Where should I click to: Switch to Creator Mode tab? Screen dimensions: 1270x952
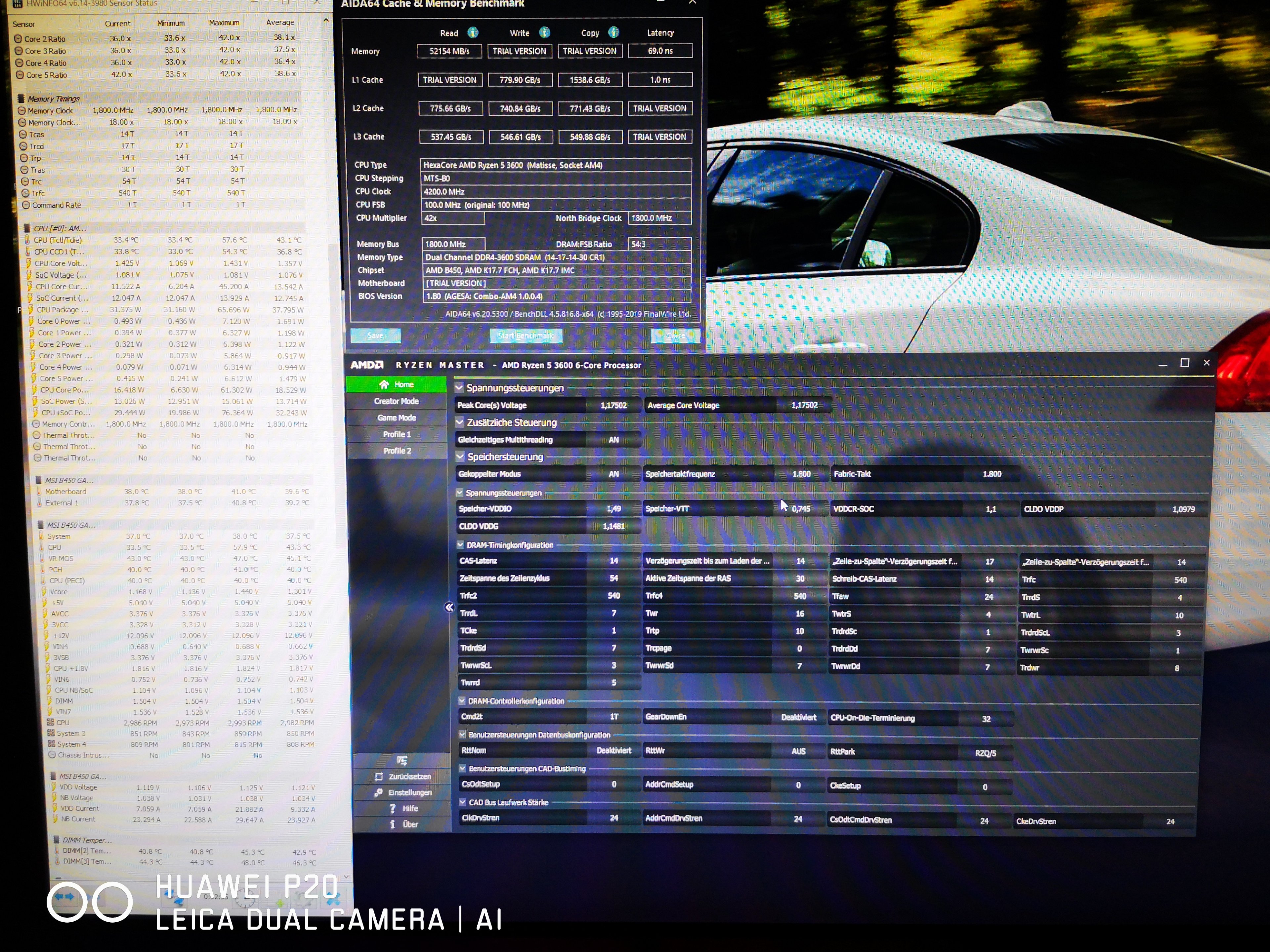coord(396,401)
